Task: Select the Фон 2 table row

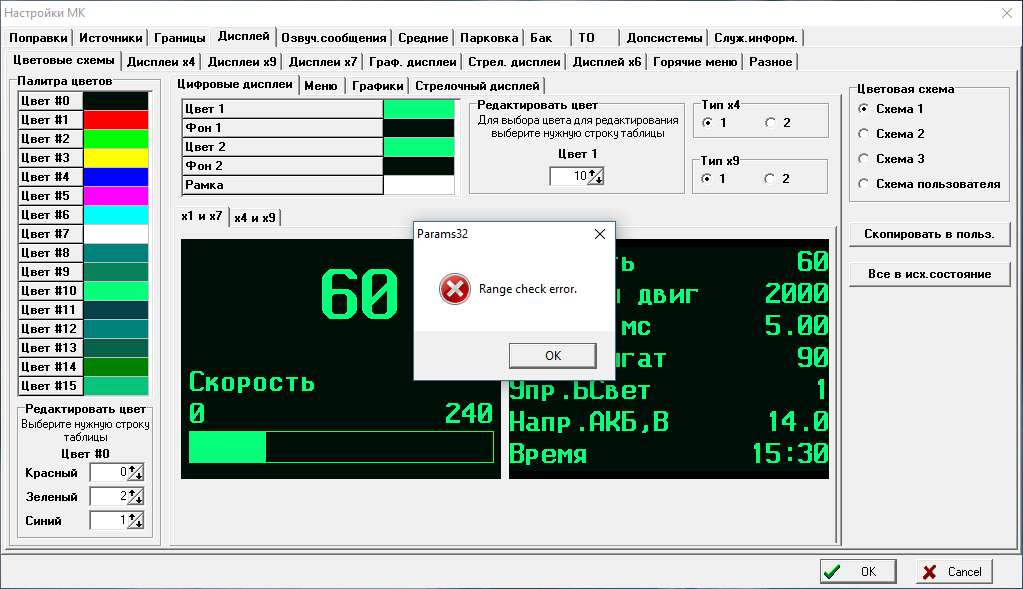Action: pos(318,166)
